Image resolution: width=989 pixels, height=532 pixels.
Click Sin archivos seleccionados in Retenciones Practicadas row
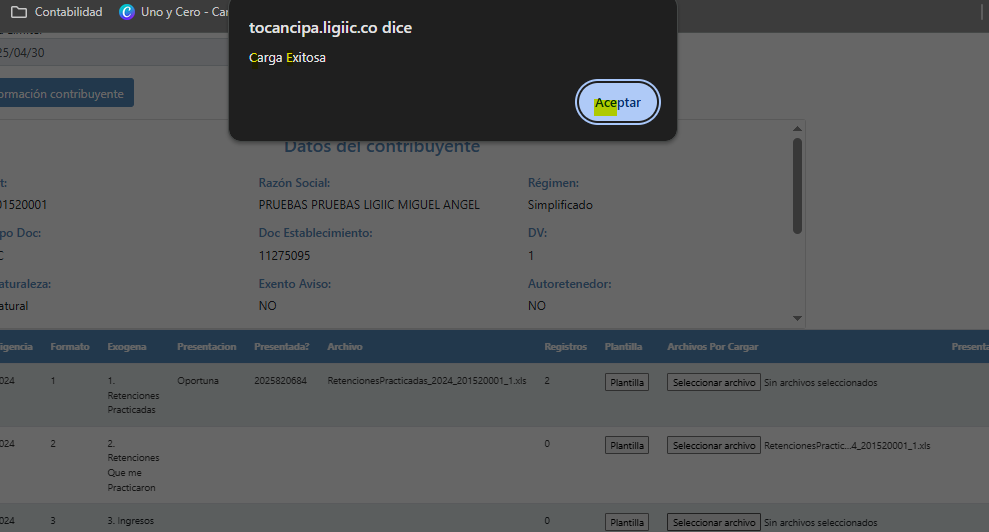pos(821,382)
